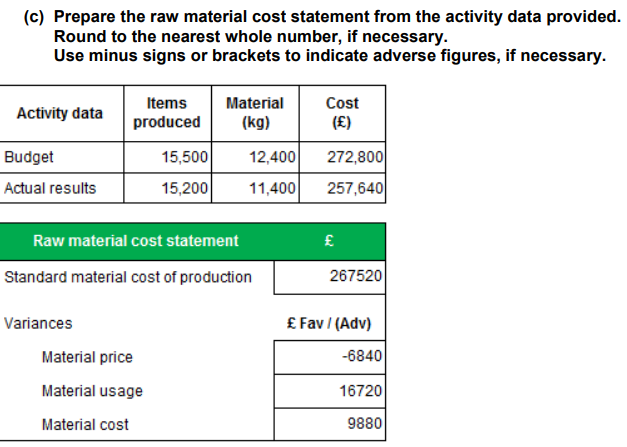This screenshot has height=447, width=627.
Task: Select the Cost (£) column header
Action: coord(342,113)
